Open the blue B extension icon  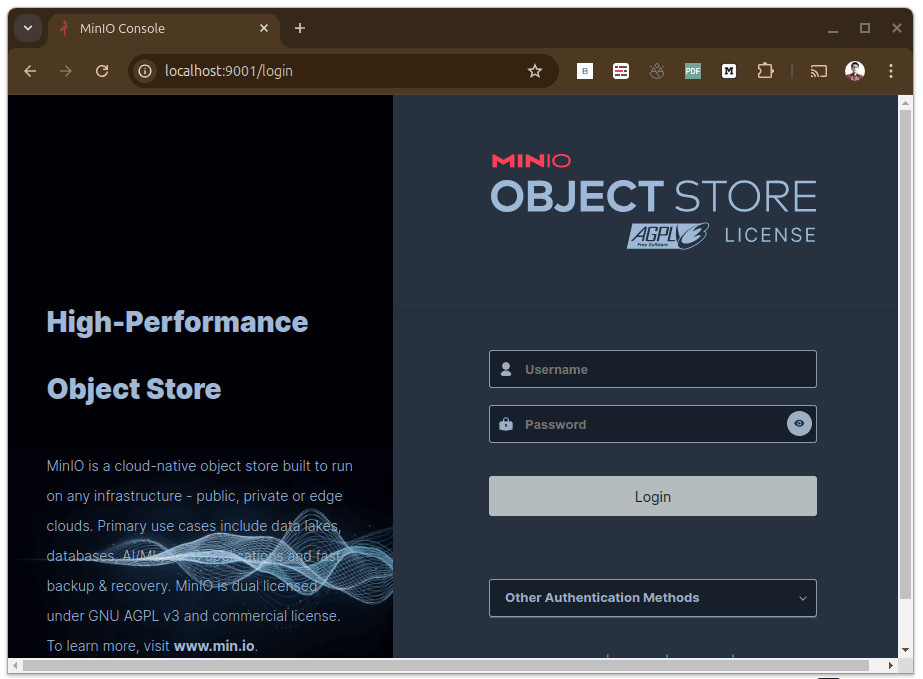coord(585,71)
